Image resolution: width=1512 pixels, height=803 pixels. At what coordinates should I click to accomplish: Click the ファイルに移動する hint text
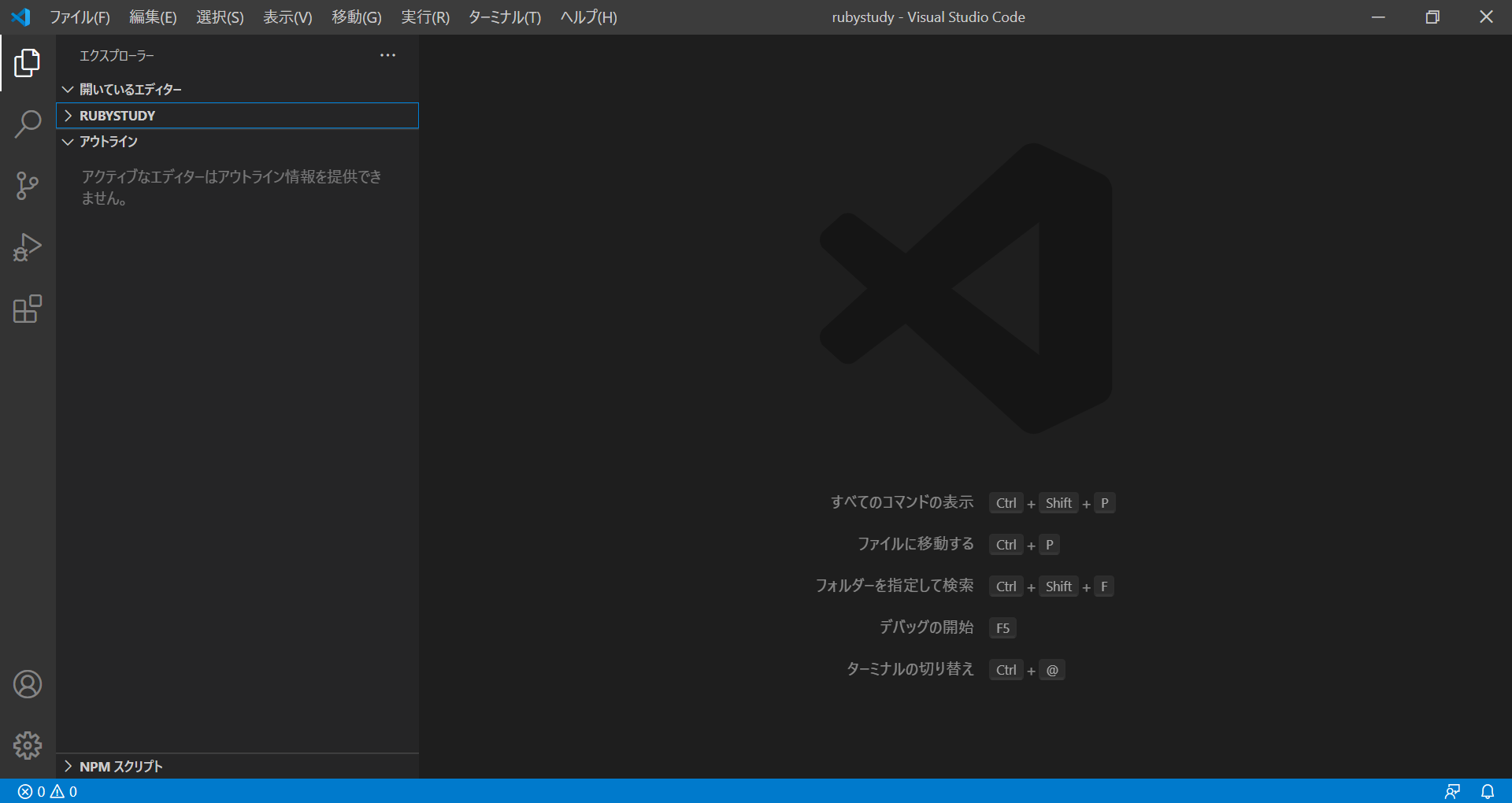tap(915, 544)
